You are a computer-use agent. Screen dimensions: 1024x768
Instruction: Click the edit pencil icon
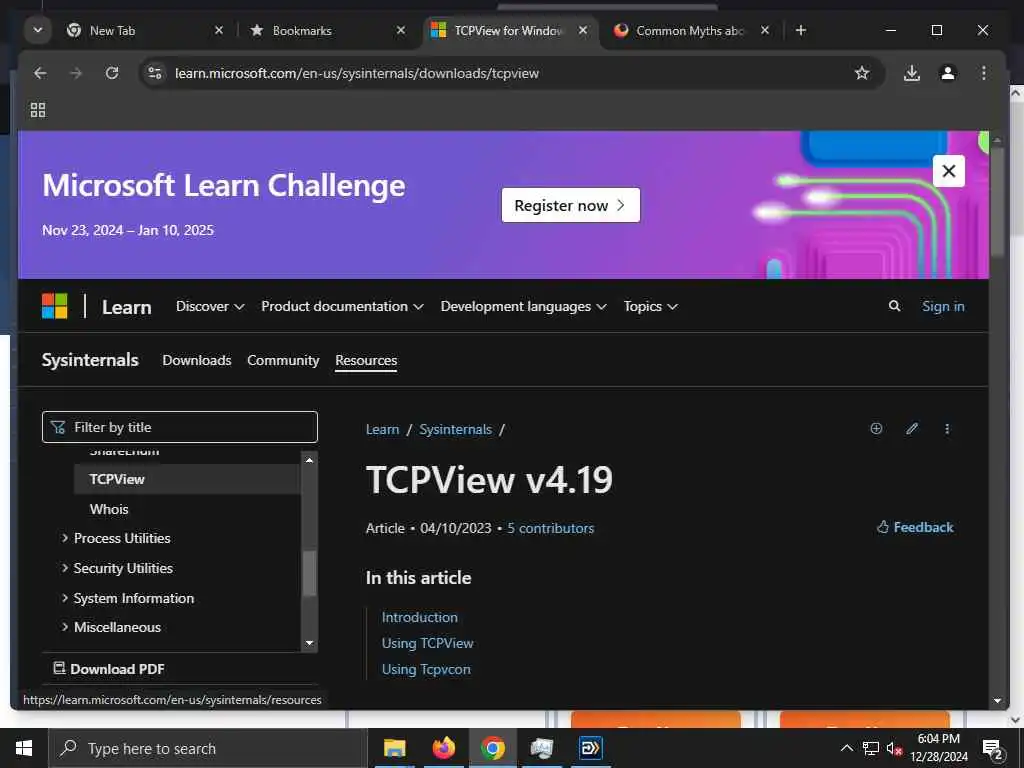(912, 428)
